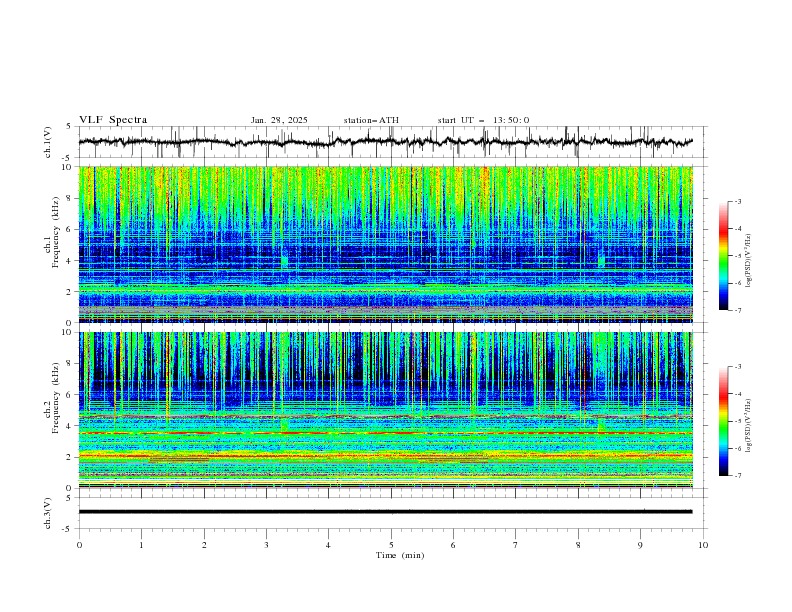792x612 pixels.
Task: Click inside the ch.2 spectrogram panel
Action: click(x=385, y=410)
